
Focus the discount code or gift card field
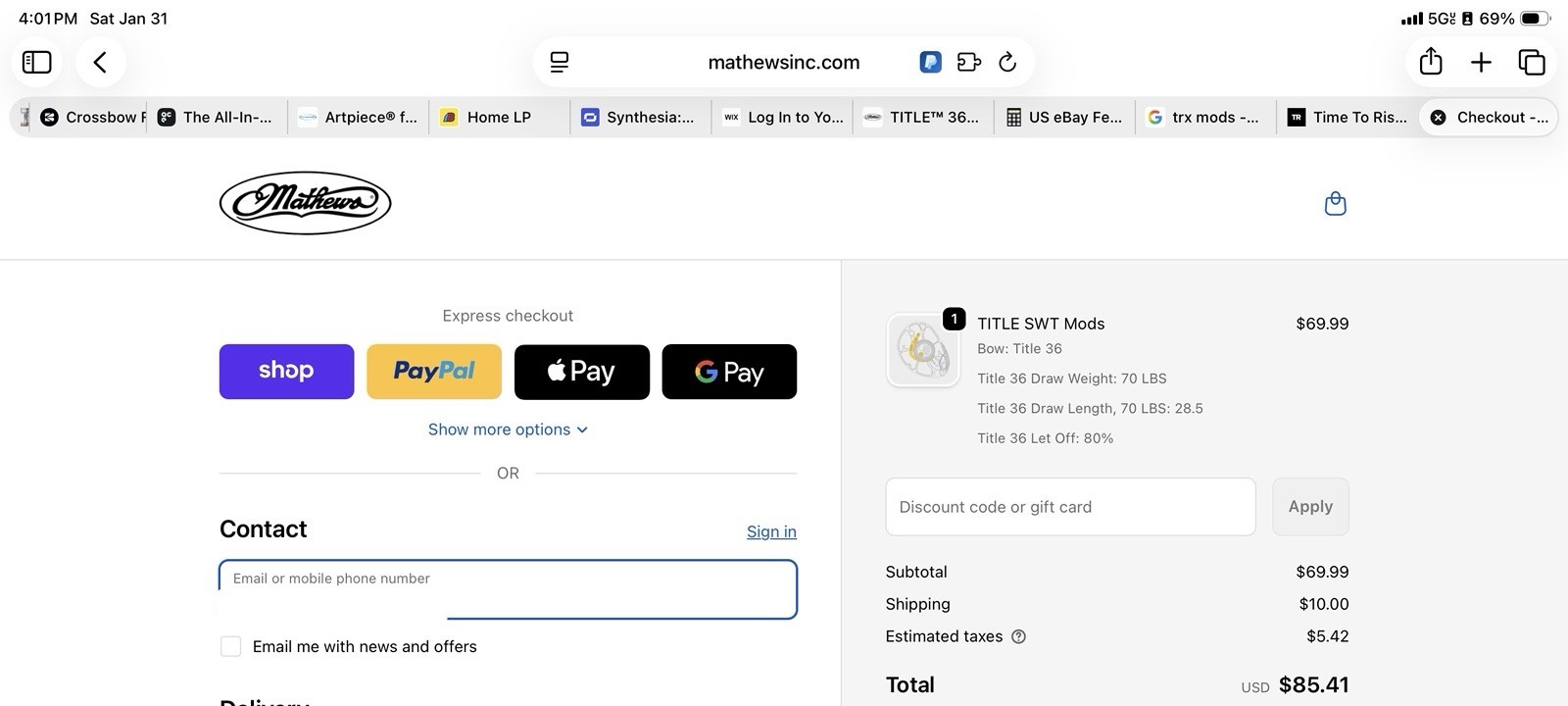[x=1070, y=507]
